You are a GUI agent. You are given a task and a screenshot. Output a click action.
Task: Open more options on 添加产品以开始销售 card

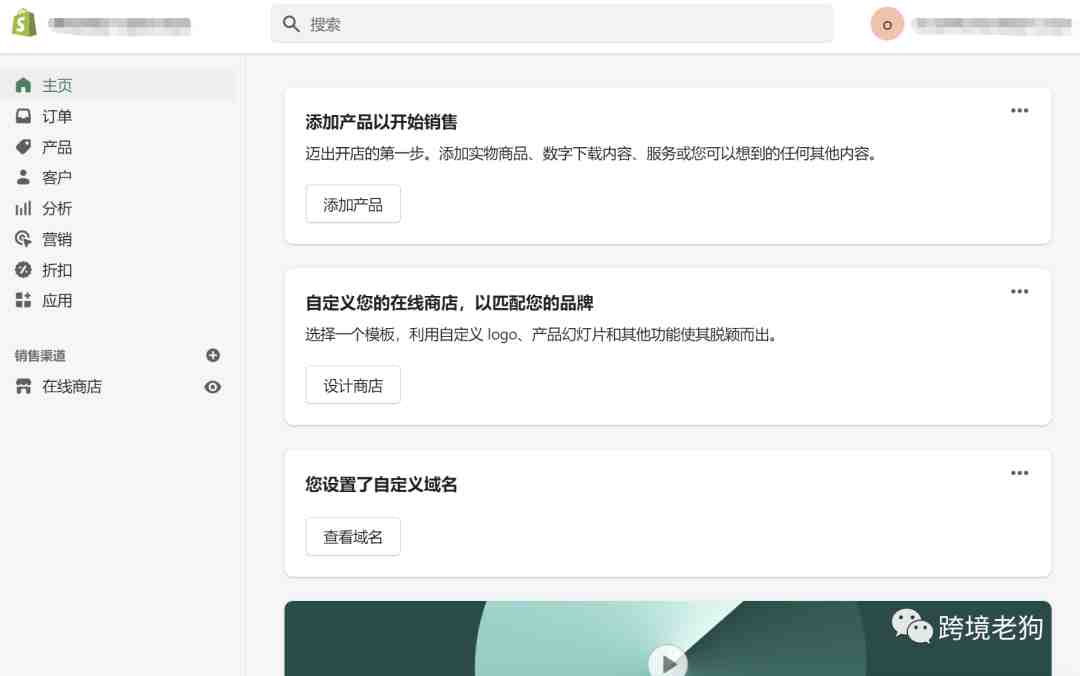(1019, 110)
